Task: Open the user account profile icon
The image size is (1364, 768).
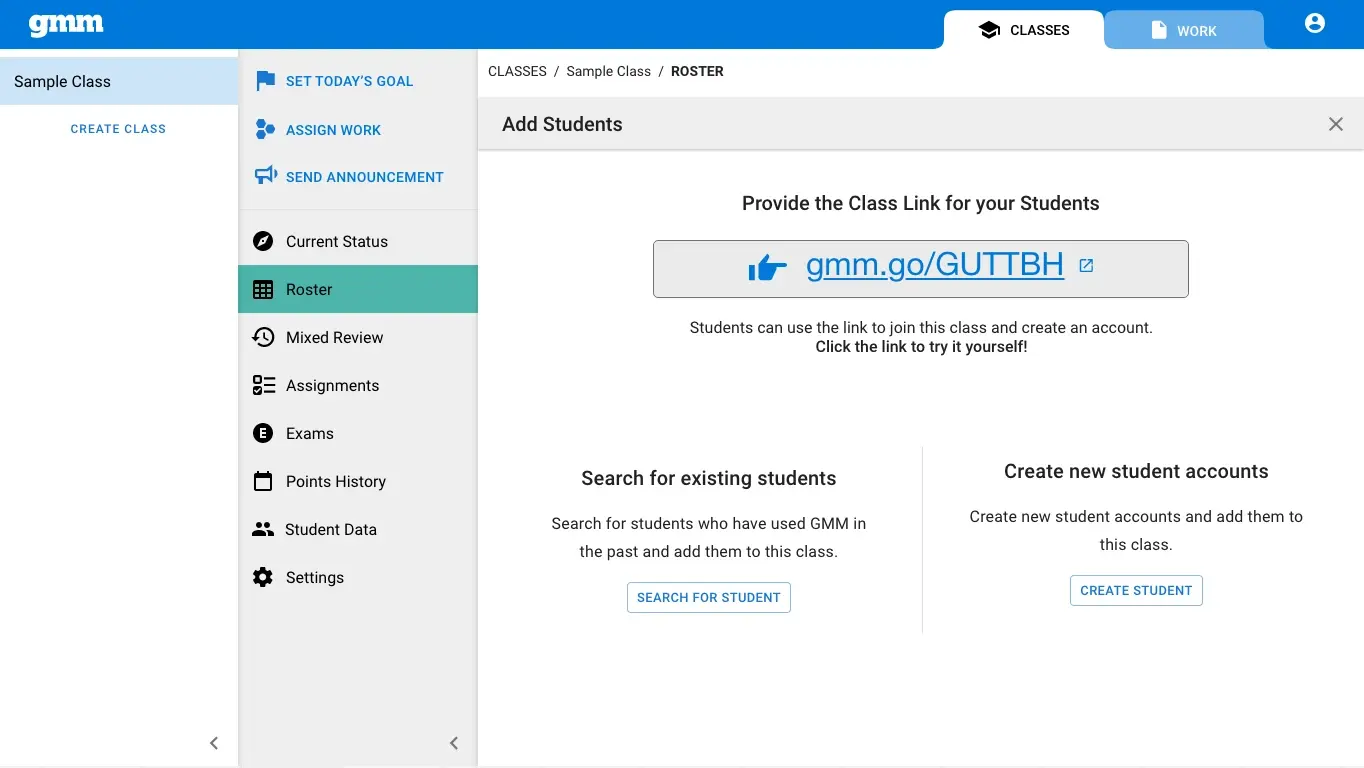Action: (1315, 23)
